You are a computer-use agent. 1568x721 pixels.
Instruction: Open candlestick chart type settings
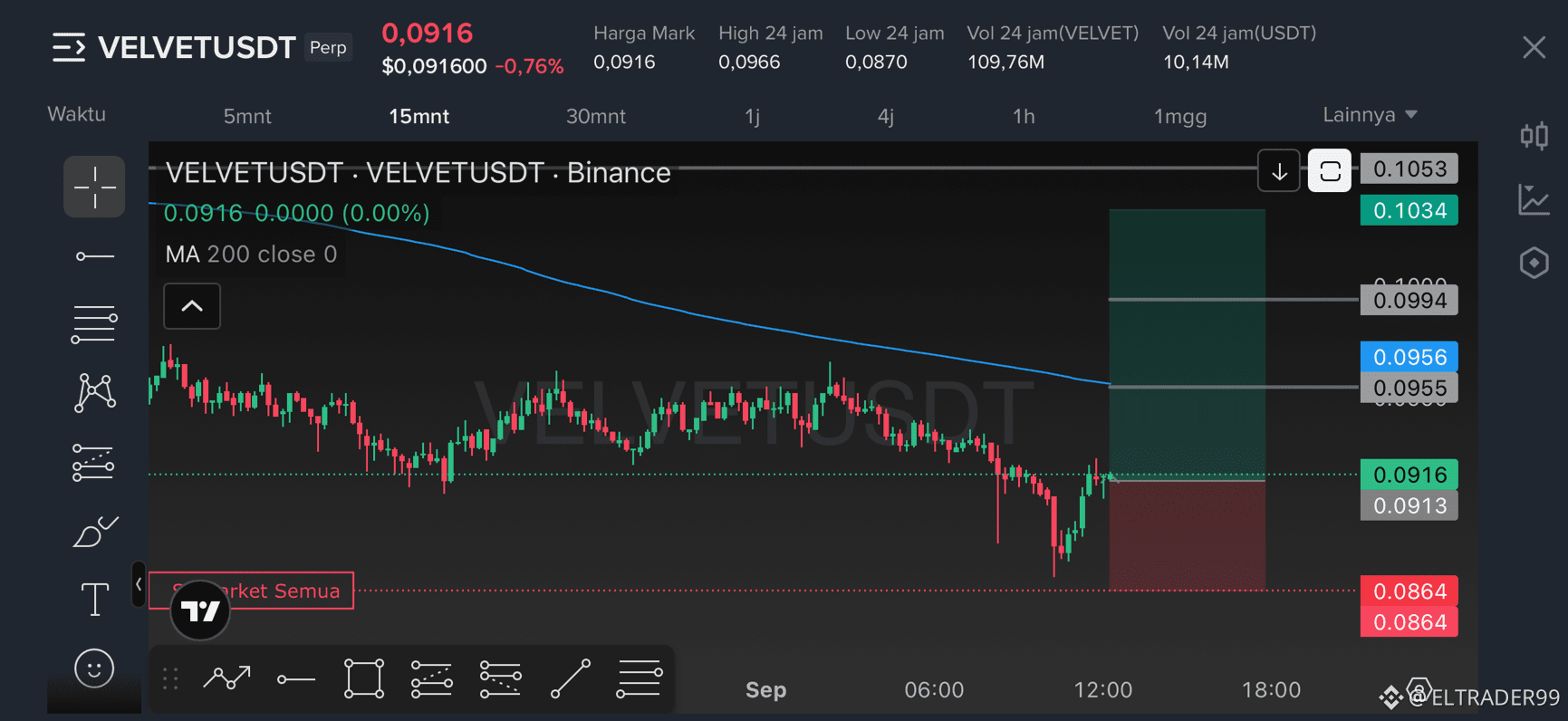(1534, 136)
